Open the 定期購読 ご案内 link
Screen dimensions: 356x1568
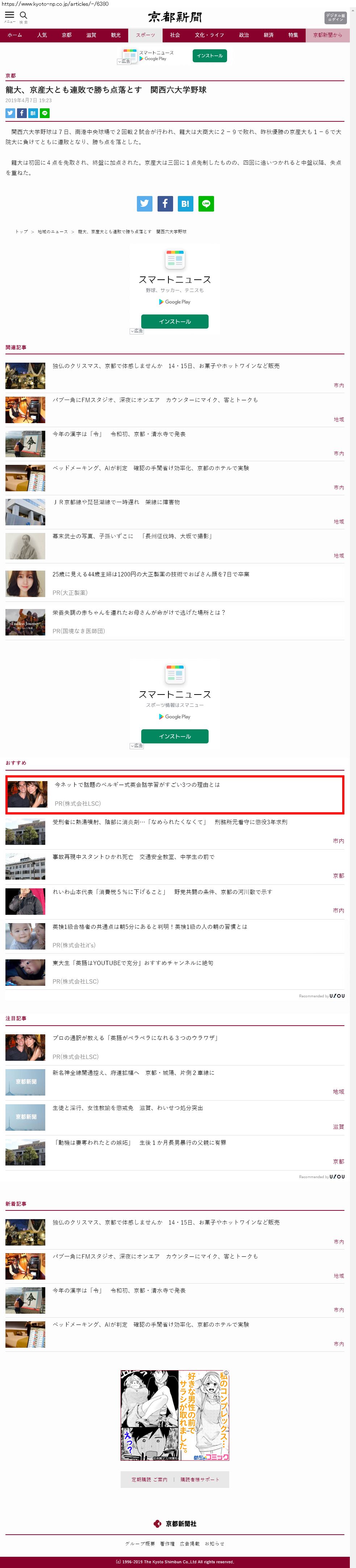pos(149,1479)
